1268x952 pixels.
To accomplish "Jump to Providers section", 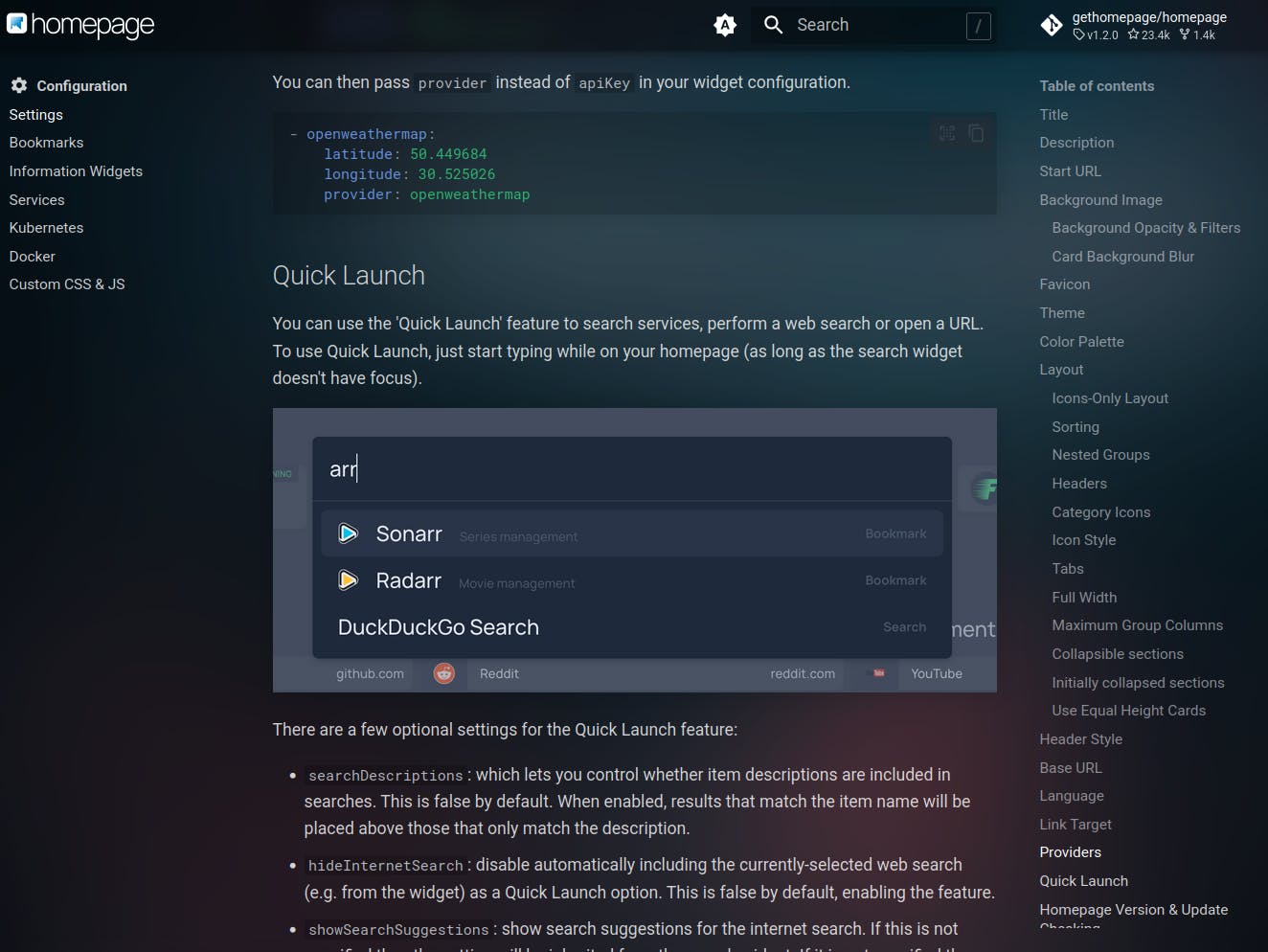I will 1070,852.
